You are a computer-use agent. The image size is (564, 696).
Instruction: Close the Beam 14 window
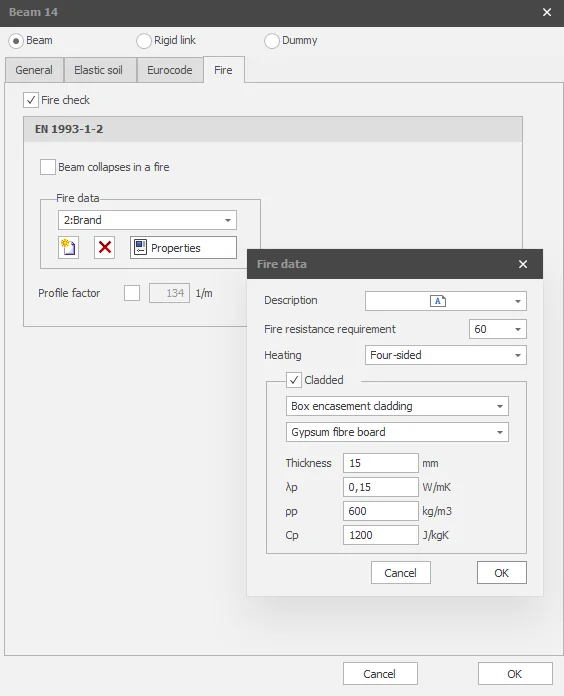tap(547, 12)
